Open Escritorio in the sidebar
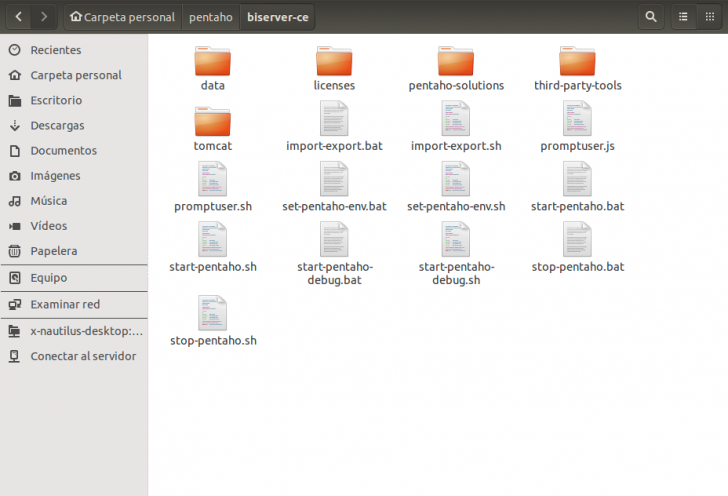Viewport: 728px width, 496px height. coord(74,100)
